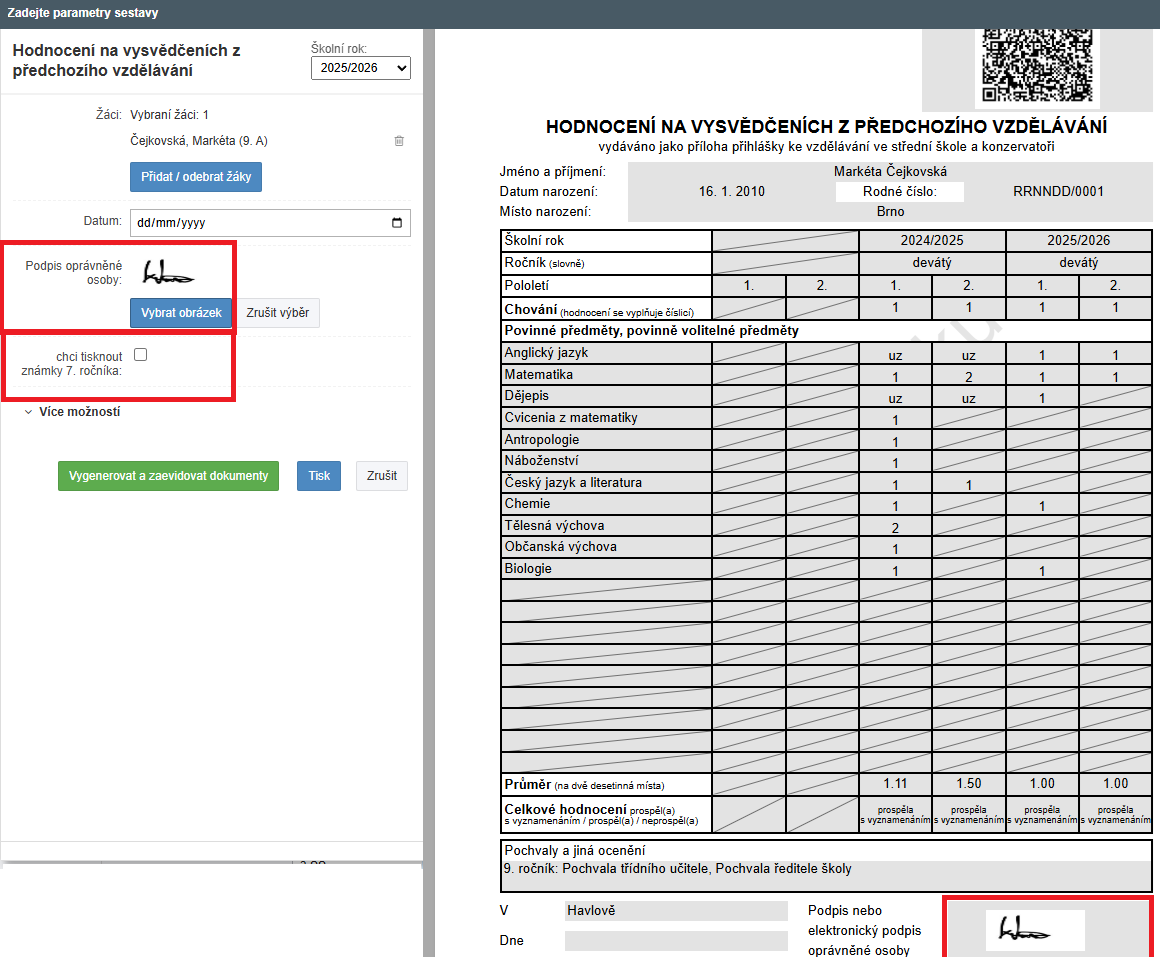The width and height of the screenshot is (1160, 957).
Task: Focus the Datum date input field
Action: tap(250, 223)
